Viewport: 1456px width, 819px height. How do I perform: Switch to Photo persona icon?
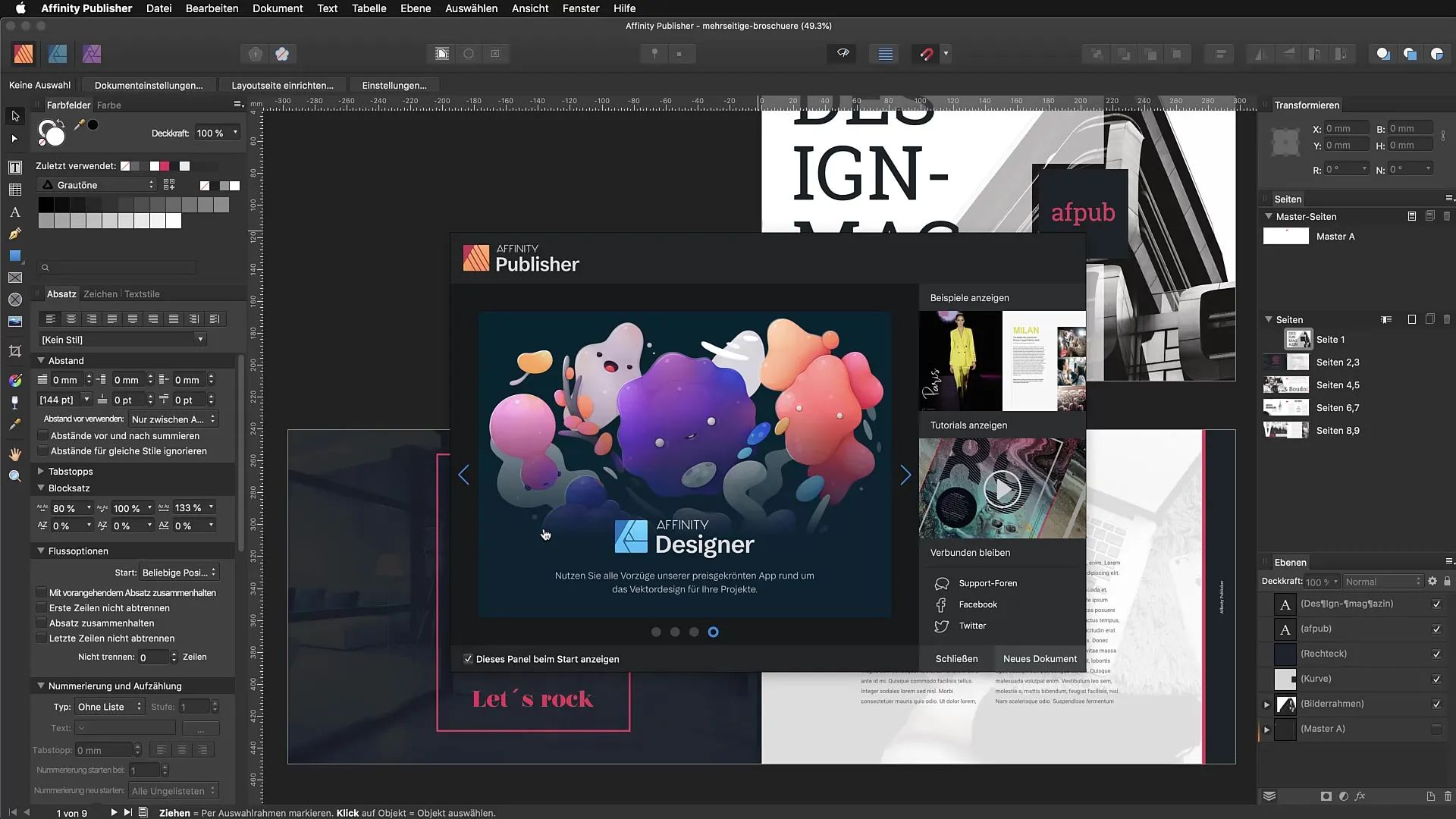pos(92,54)
